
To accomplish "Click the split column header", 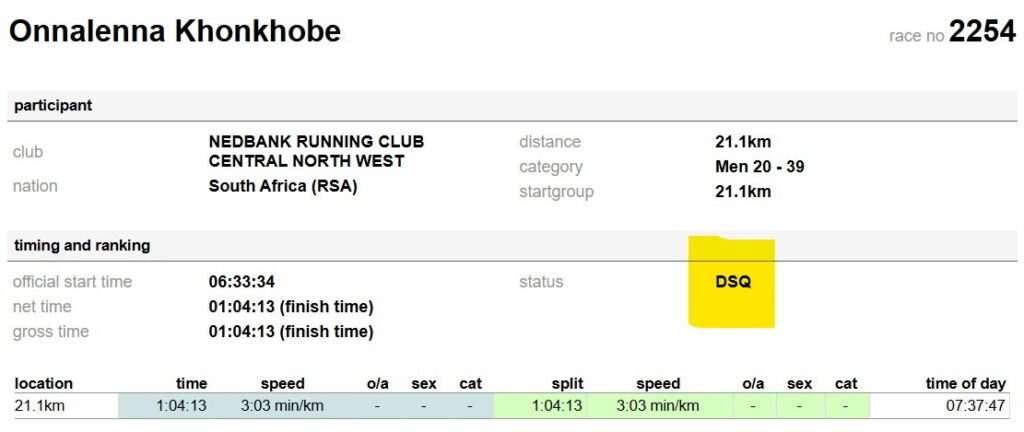I will [567, 384].
